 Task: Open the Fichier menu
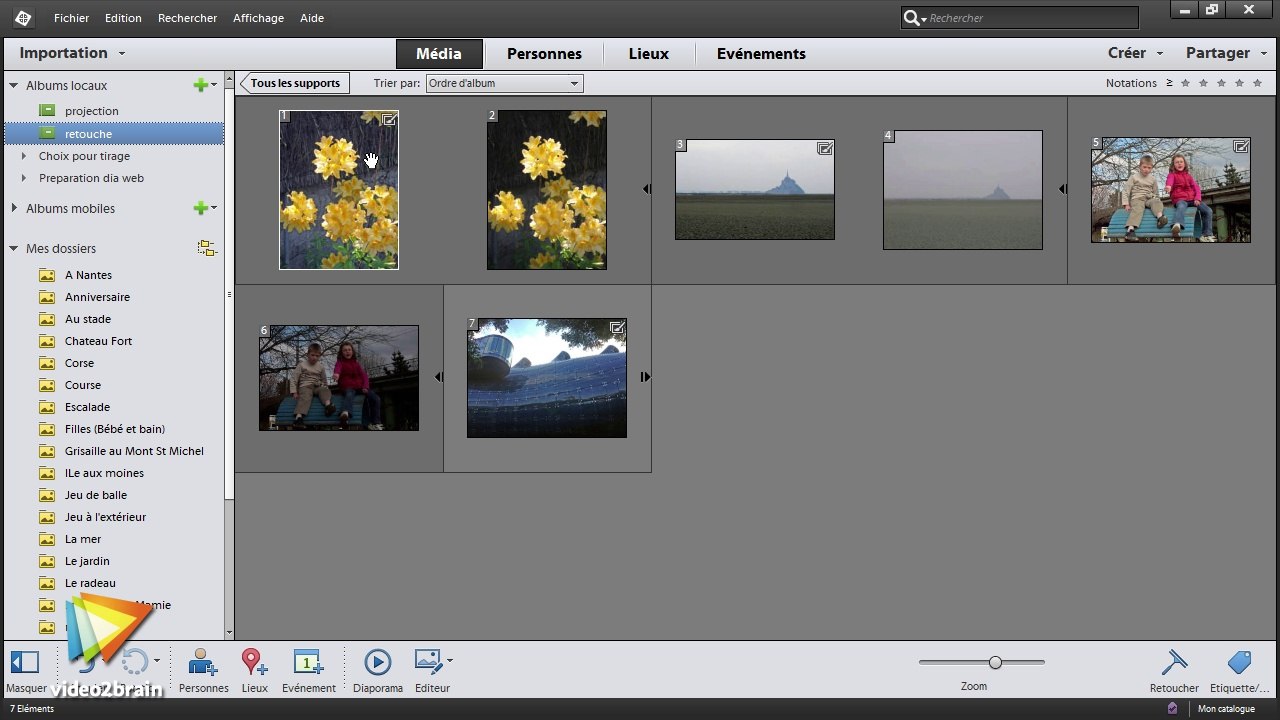71,18
